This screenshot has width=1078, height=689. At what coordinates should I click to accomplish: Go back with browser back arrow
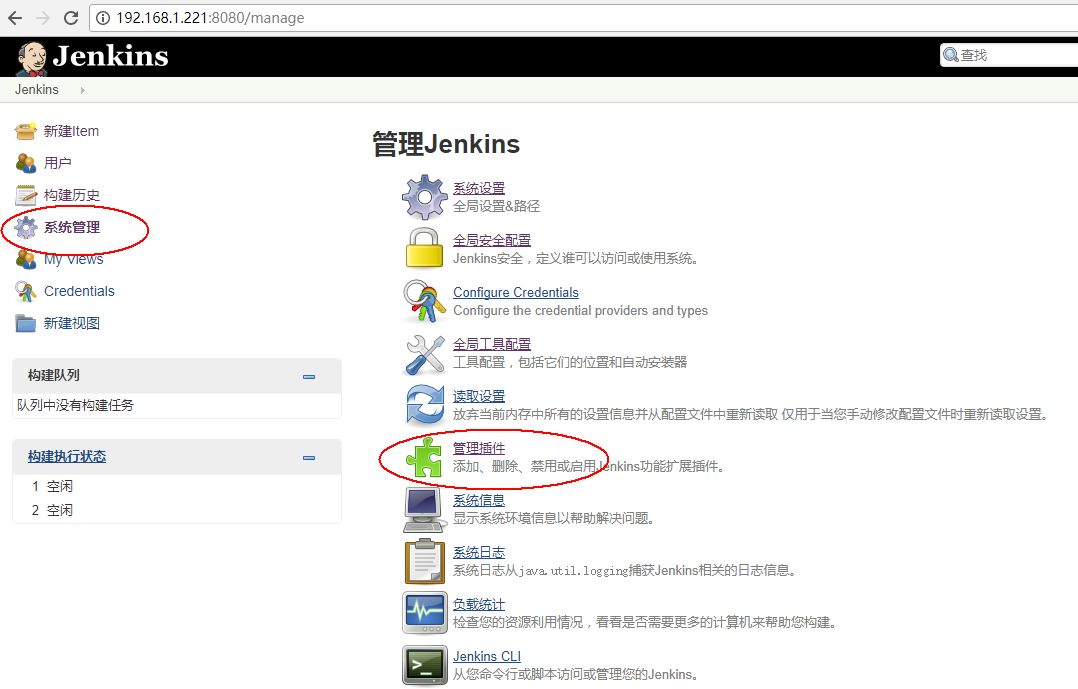15,18
